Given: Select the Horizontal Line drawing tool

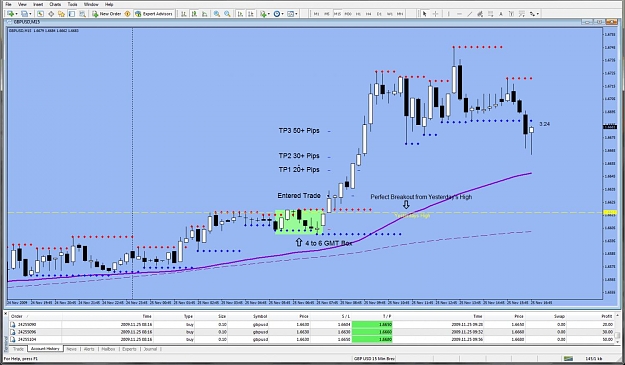Looking at the screenshot, I should click(x=459, y=14).
